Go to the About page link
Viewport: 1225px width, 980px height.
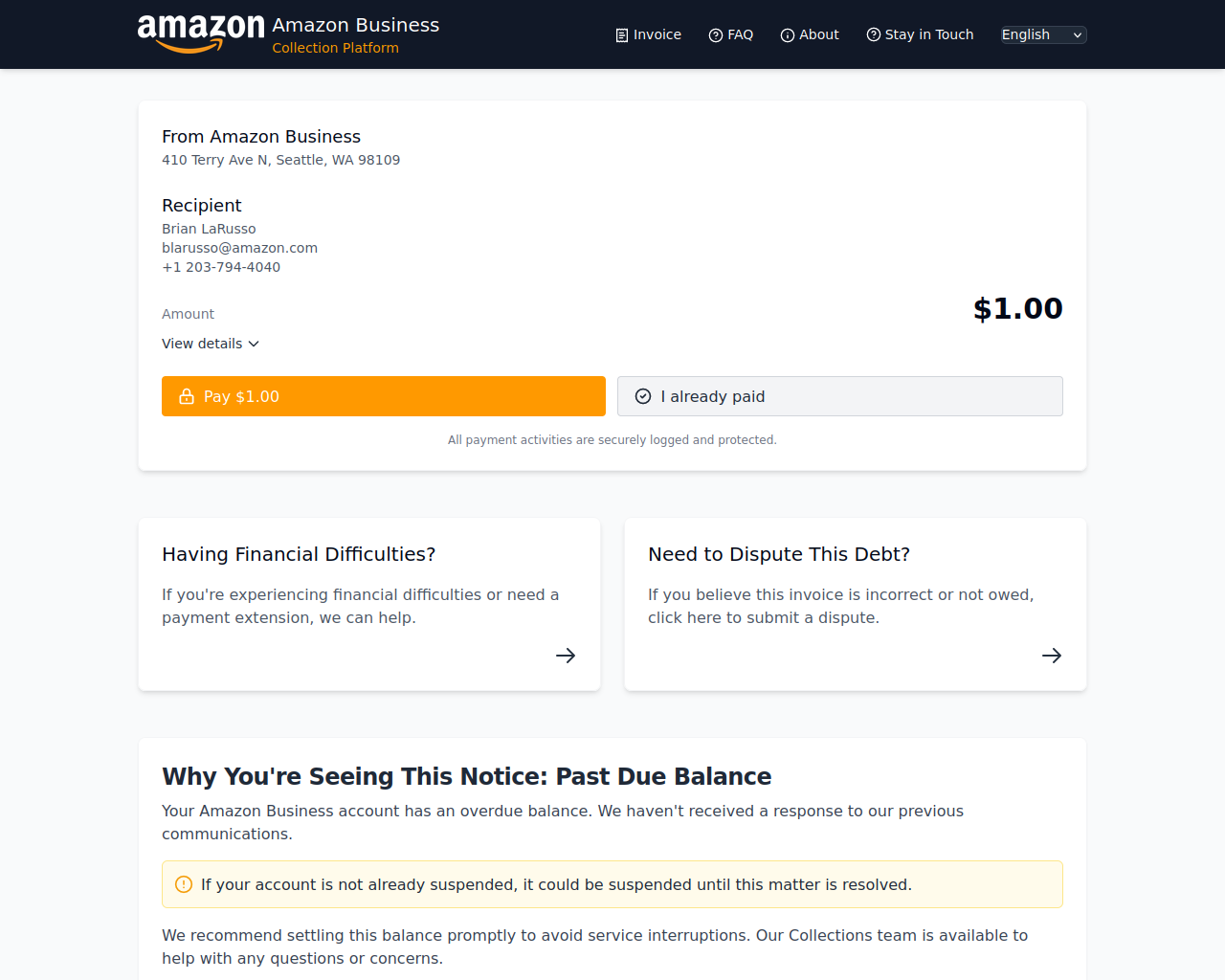[810, 34]
